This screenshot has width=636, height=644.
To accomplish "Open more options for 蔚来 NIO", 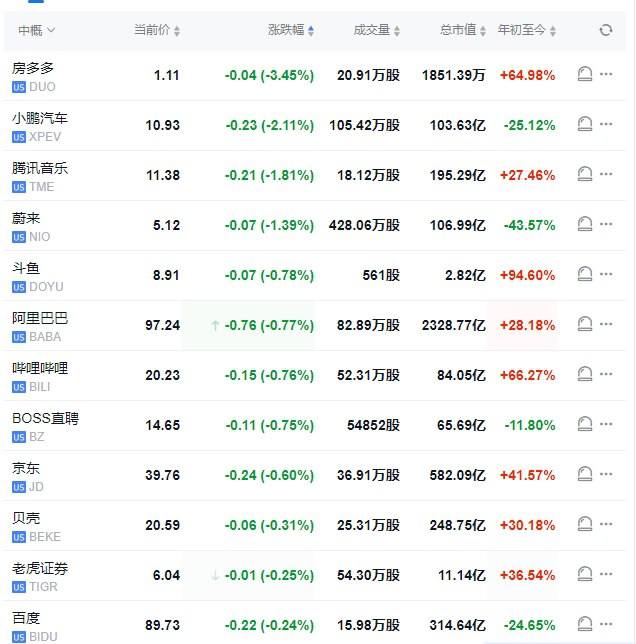I will 606,224.
